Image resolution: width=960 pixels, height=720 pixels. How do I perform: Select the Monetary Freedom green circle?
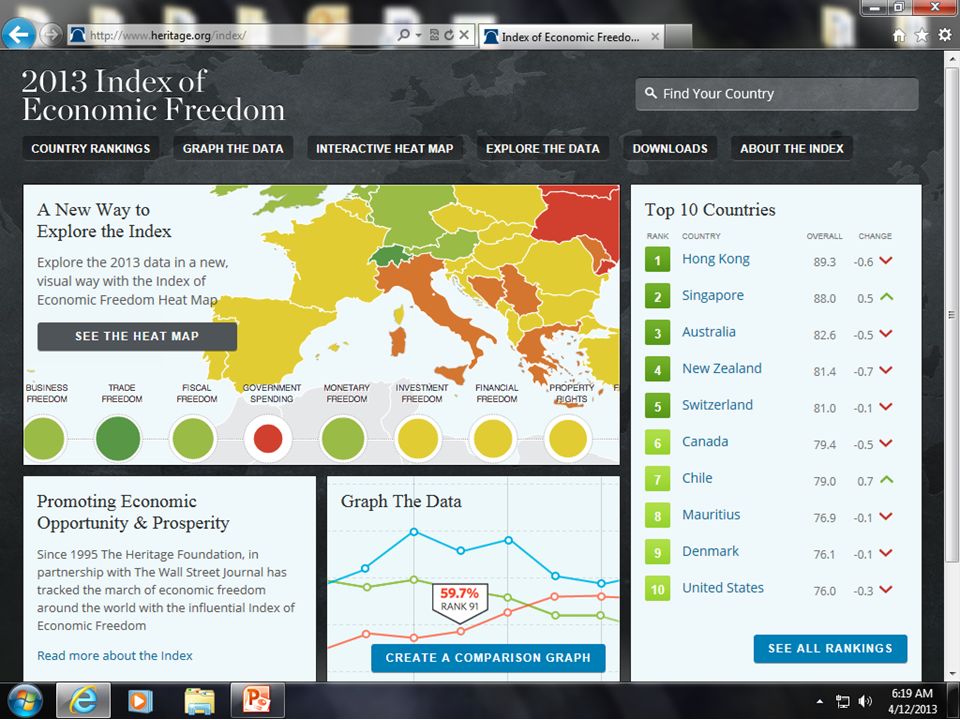pos(343,438)
